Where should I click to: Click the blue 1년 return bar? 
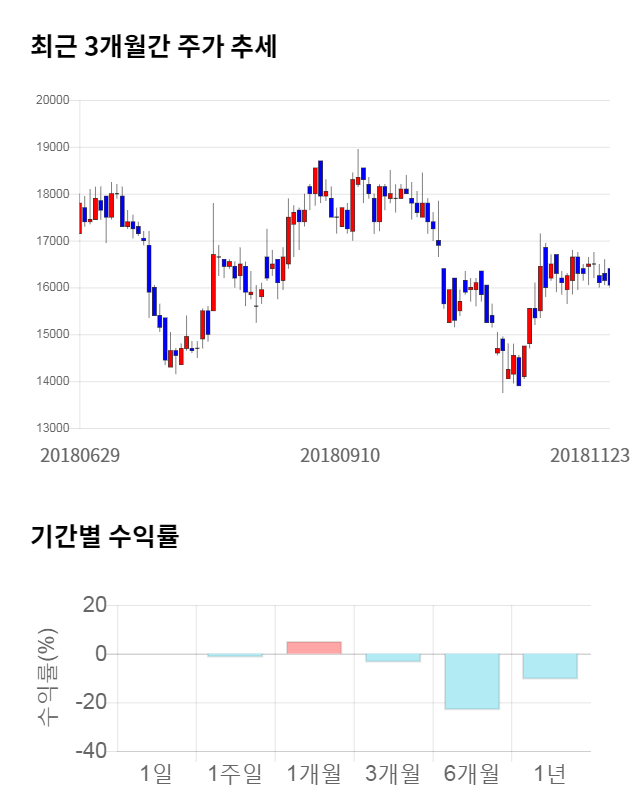(x=550, y=666)
